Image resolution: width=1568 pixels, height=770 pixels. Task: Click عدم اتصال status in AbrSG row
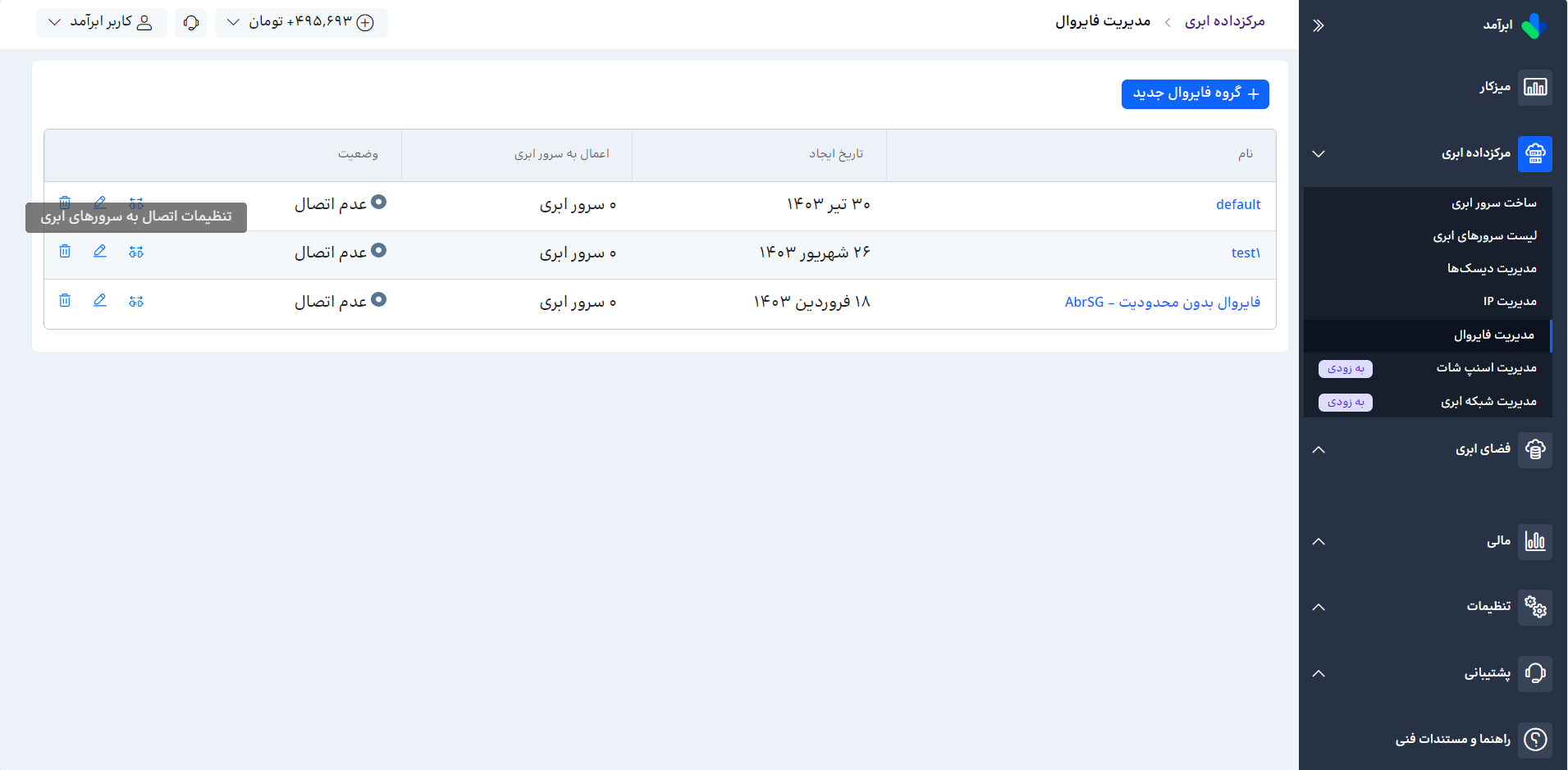(x=340, y=302)
